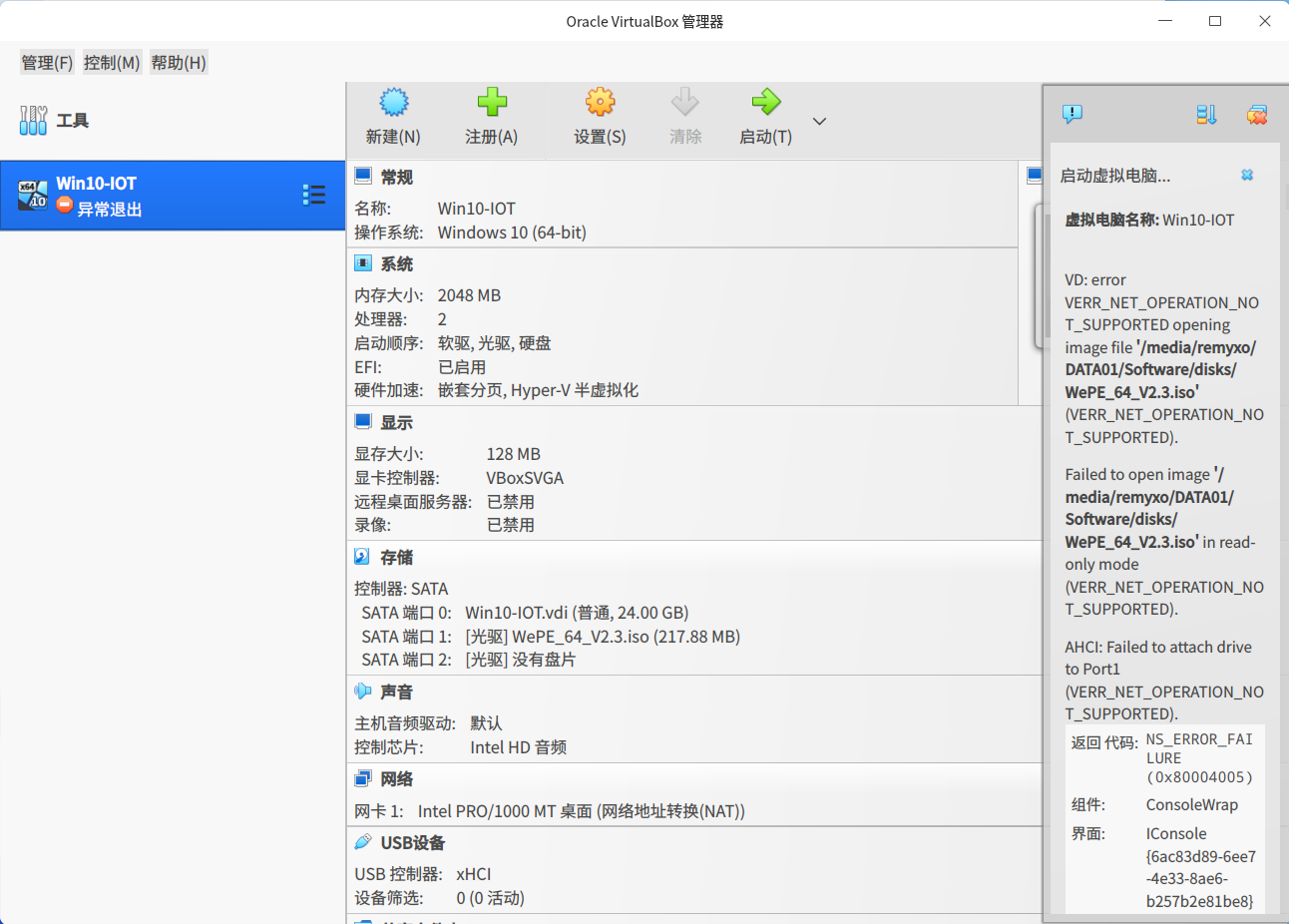This screenshot has height=924, width=1289.
Task: Open the Win10-IOT machine menu list icon
Action: 314,195
